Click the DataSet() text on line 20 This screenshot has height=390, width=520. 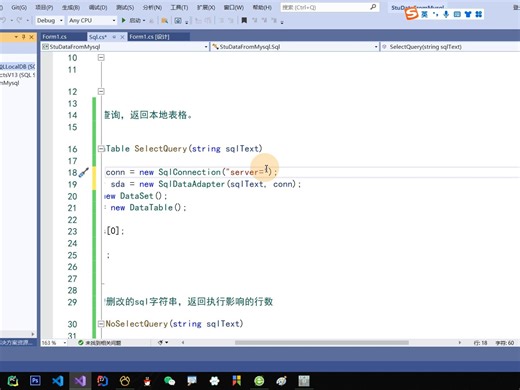141,196
